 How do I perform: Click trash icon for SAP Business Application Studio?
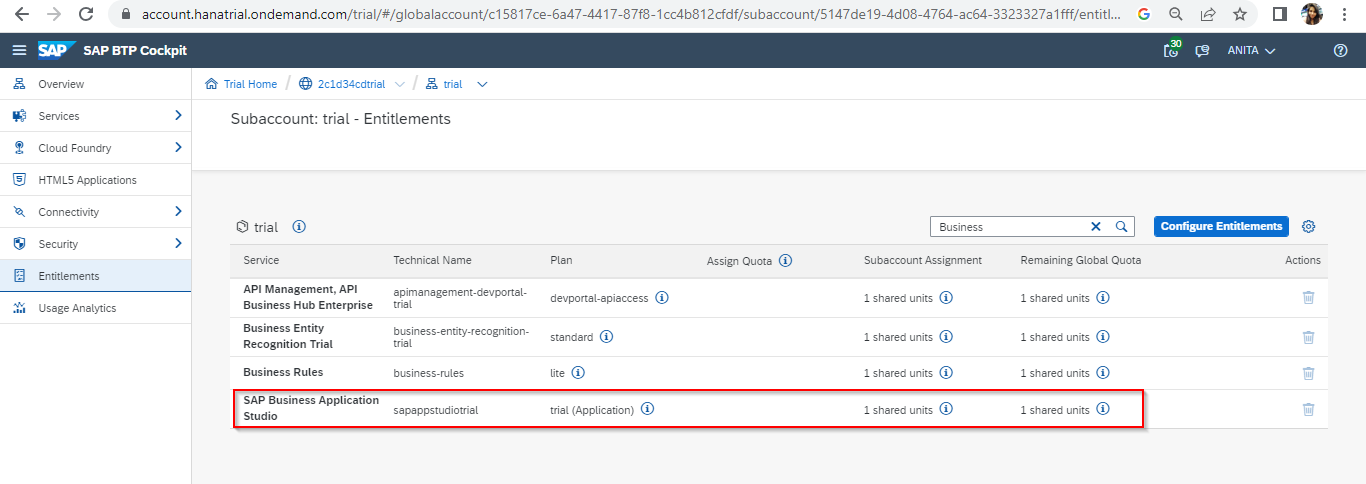(1308, 409)
